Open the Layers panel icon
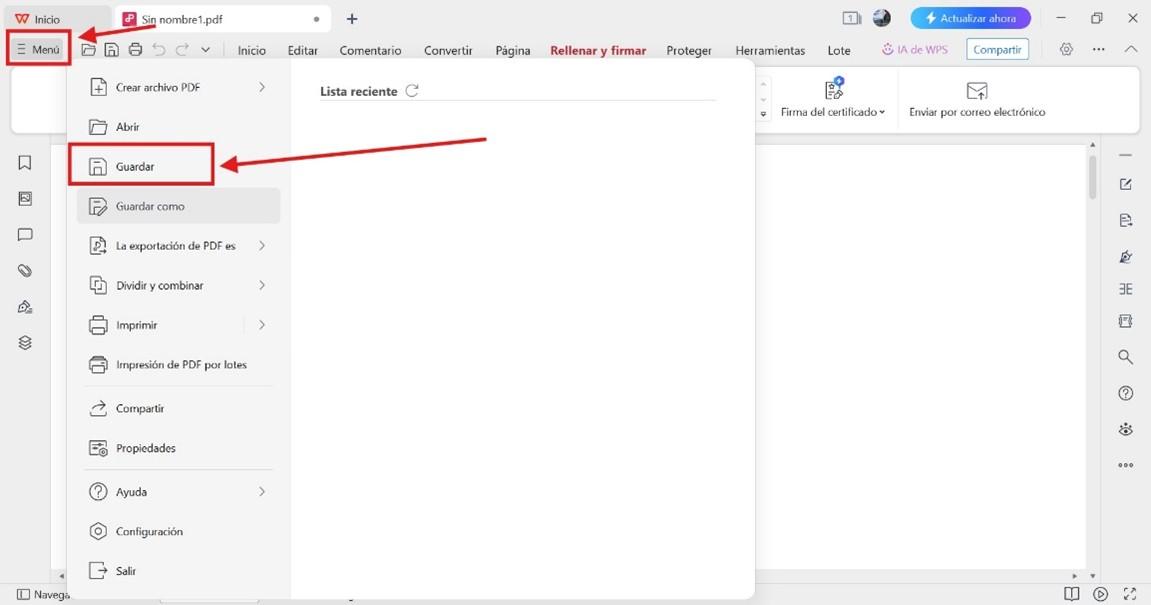The image size is (1151, 605). point(24,342)
